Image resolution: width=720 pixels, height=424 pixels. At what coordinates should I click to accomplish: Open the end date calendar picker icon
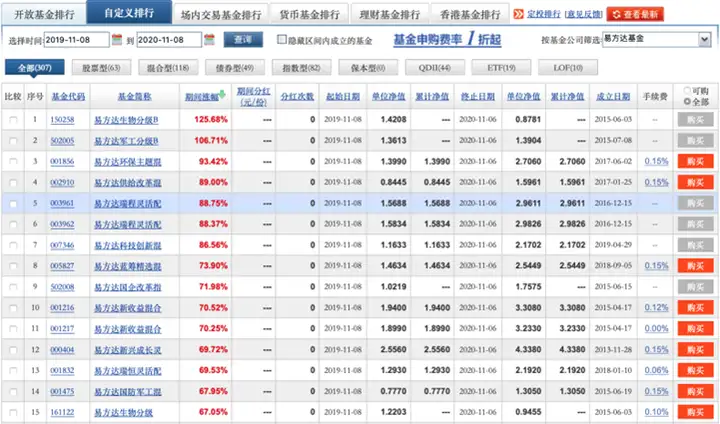(209, 40)
